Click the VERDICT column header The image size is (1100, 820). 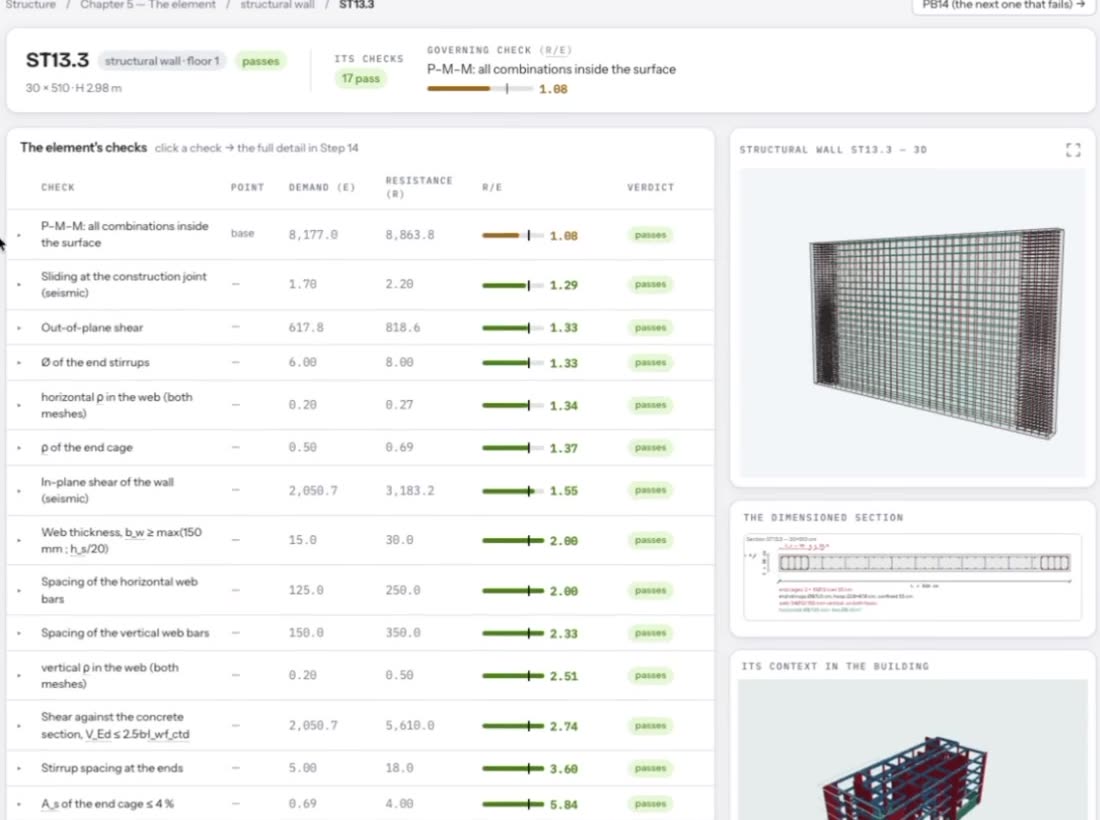tap(650, 187)
